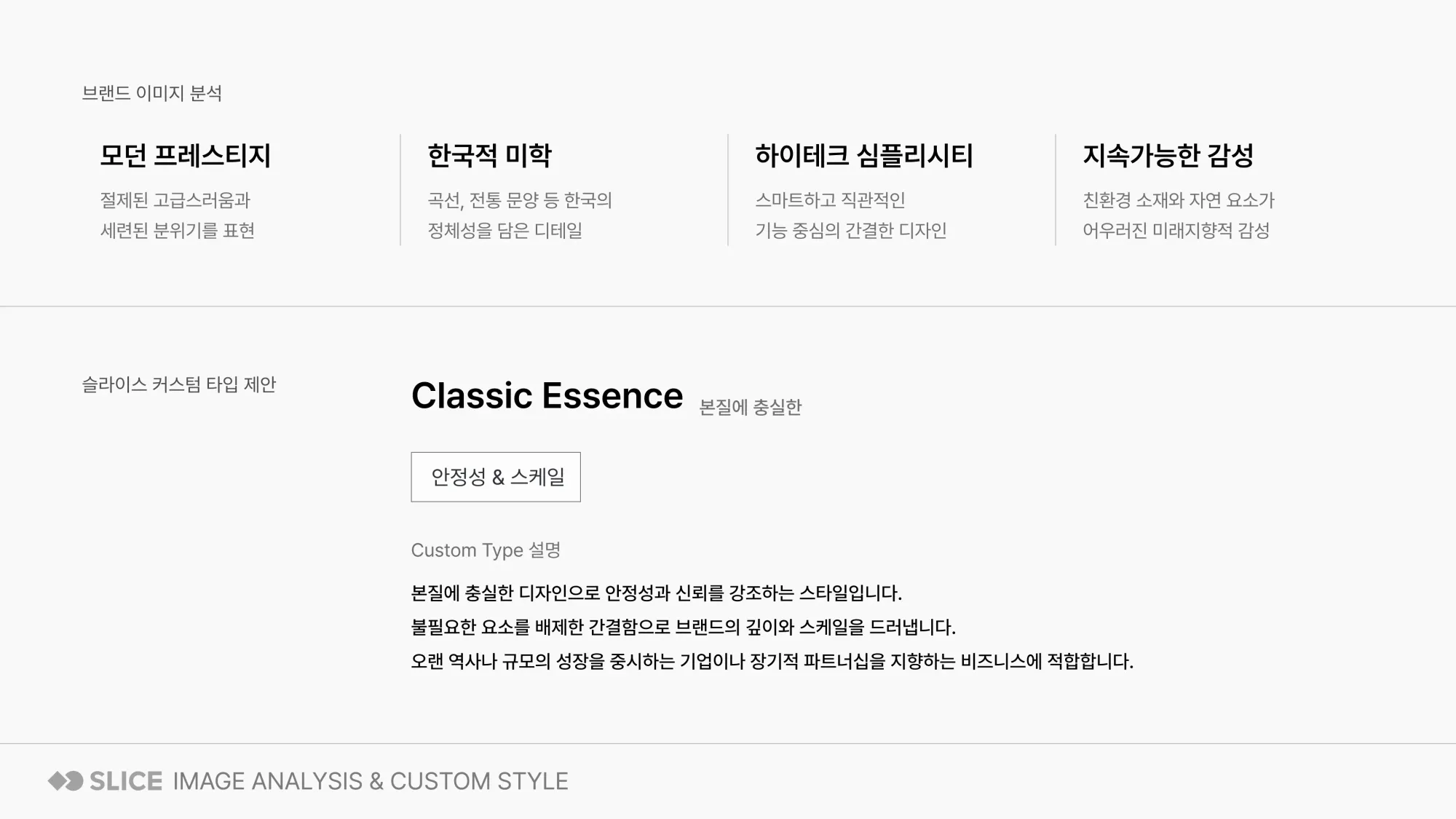This screenshot has height=819, width=1456.
Task: Click the 친환경 소재와 자연 요소가 text
Action: point(1179,200)
